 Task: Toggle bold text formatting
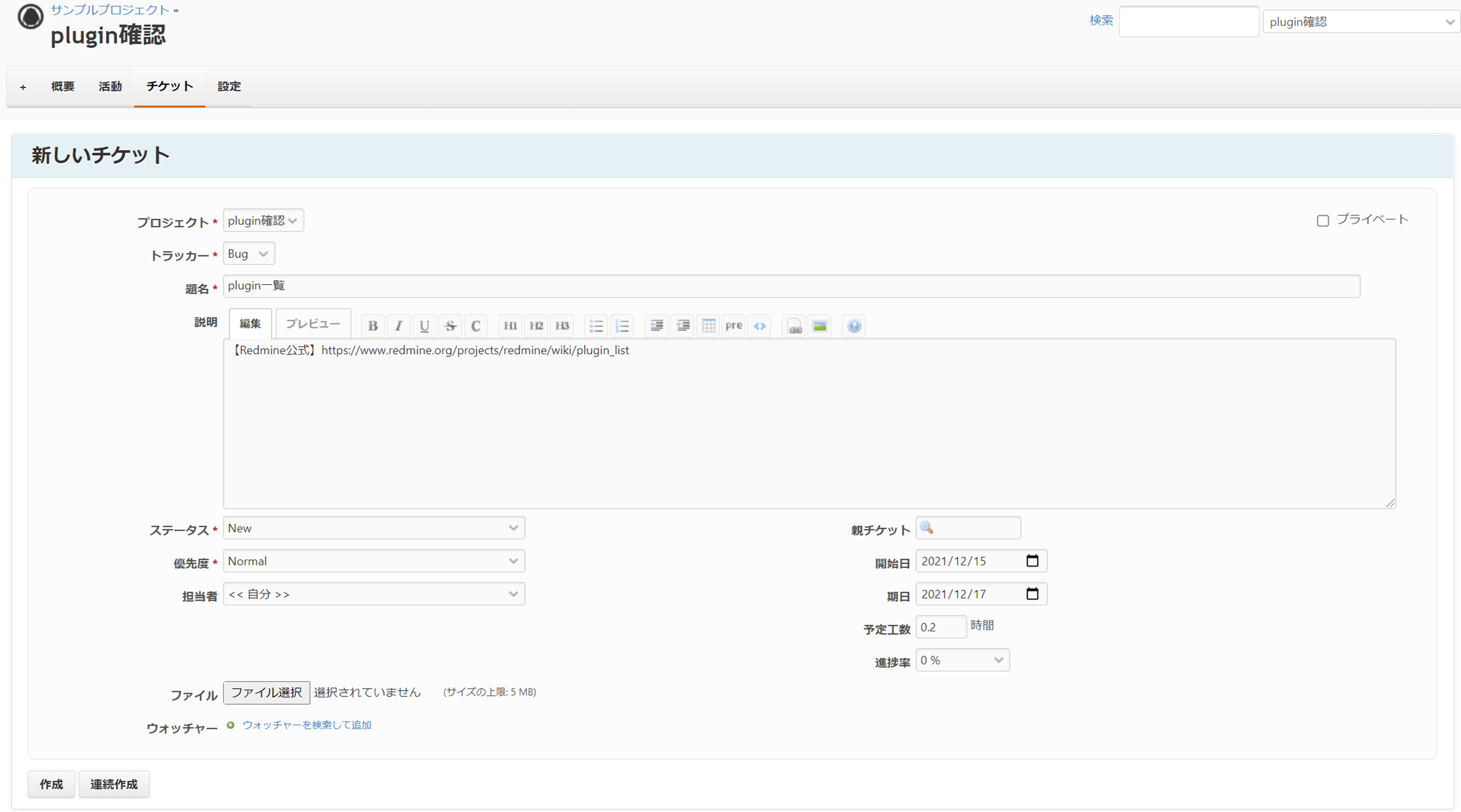point(373,326)
